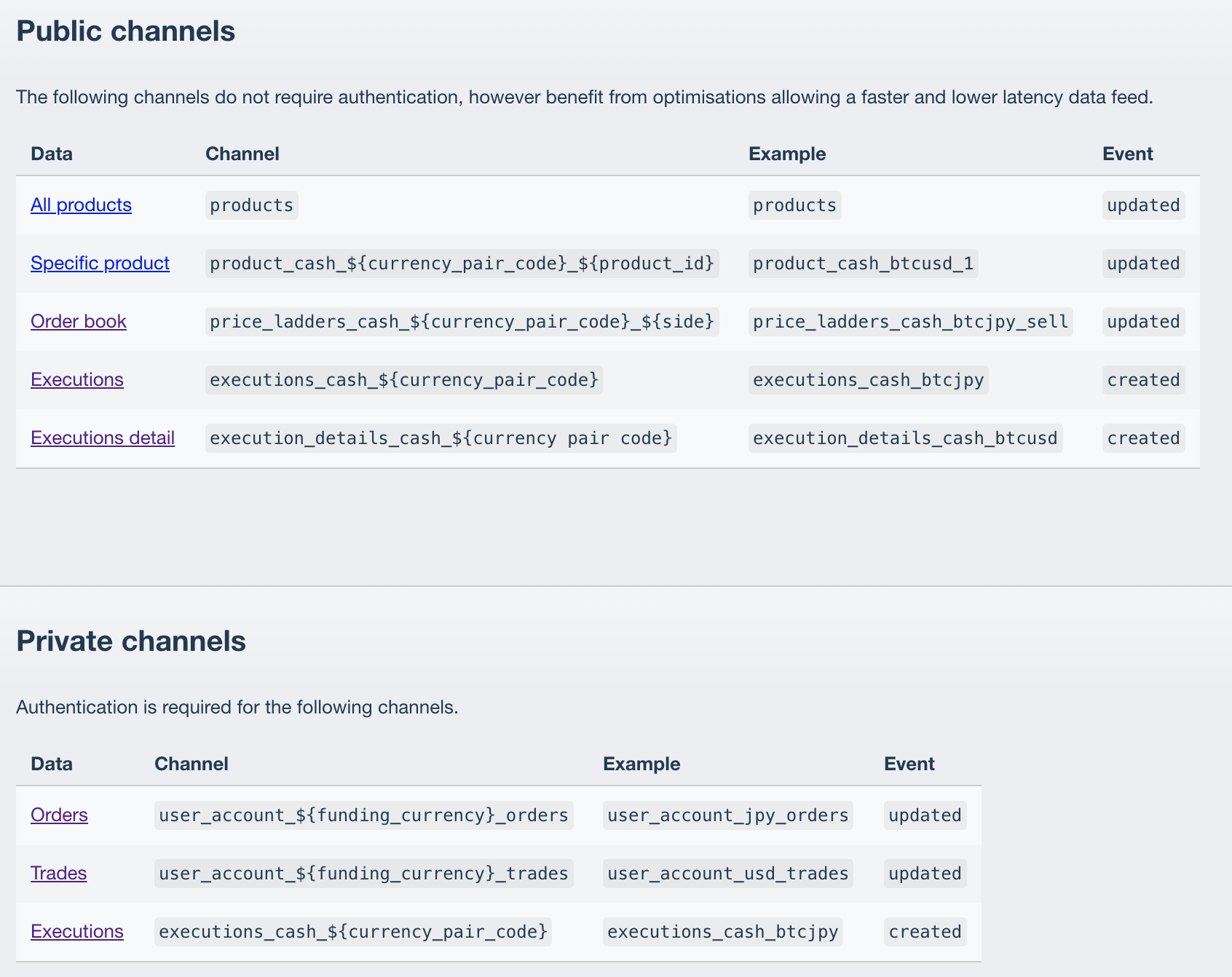
Task: Click the Example header in Public channels table
Action: (x=787, y=154)
